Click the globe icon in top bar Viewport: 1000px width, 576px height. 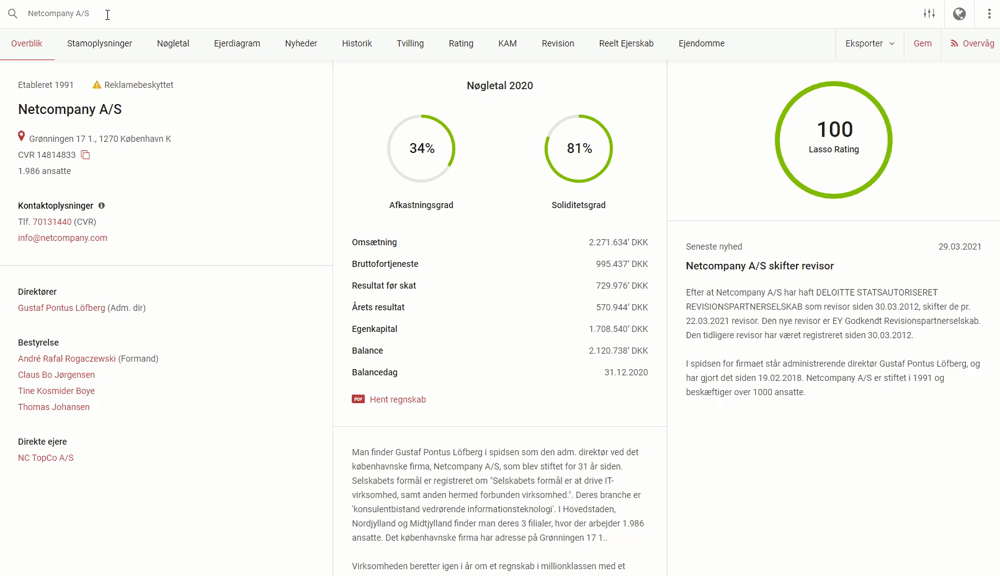click(959, 13)
